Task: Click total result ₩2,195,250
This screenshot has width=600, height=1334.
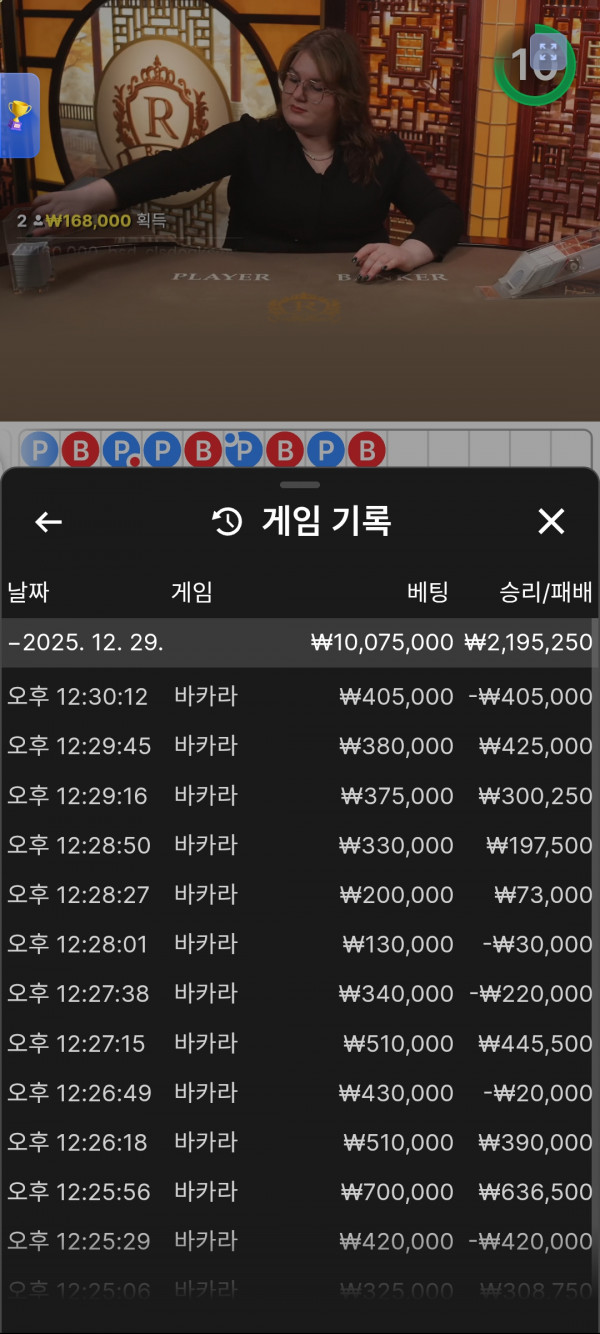Action: click(528, 642)
